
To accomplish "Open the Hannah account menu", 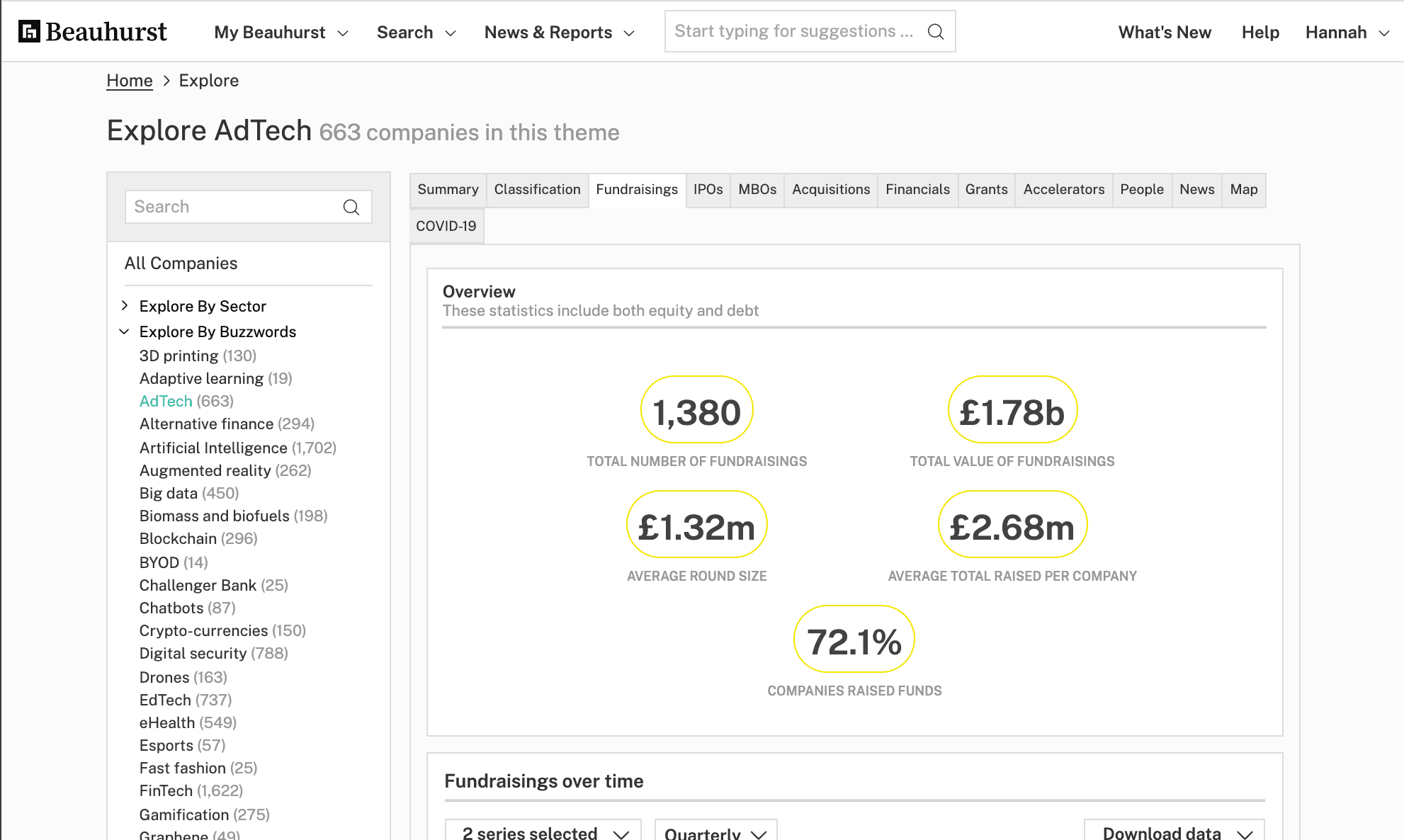I will point(1347,32).
